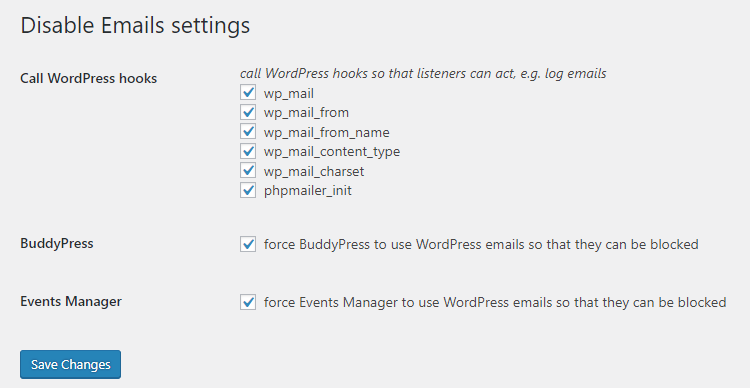This screenshot has height=388, width=750.
Task: Click the wp_mail_content_type label text
Action: [x=332, y=152]
